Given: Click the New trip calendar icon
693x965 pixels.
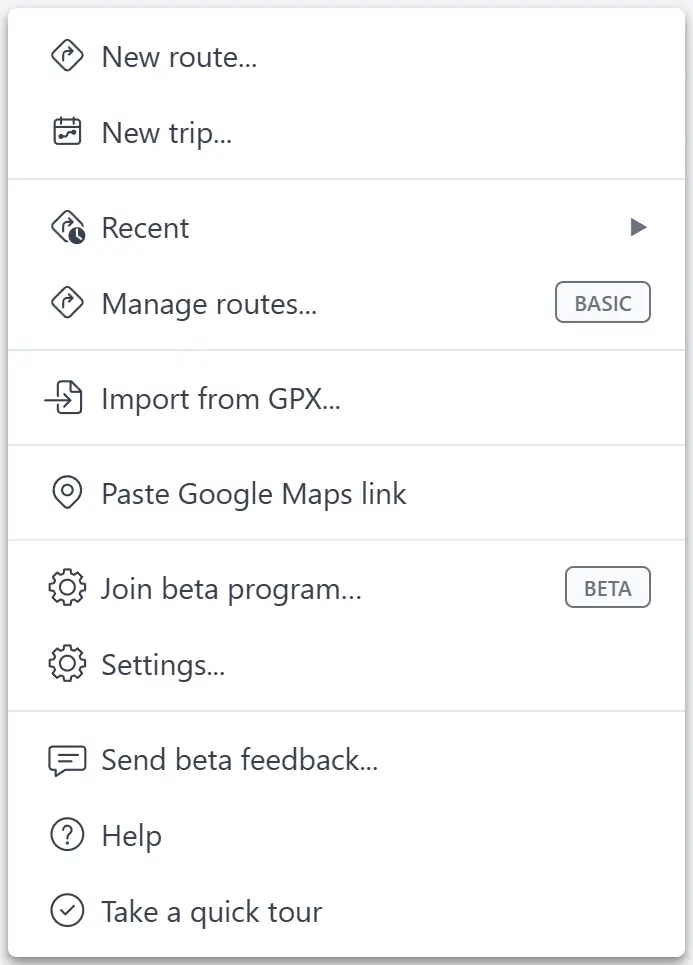Looking at the screenshot, I should pos(67,132).
